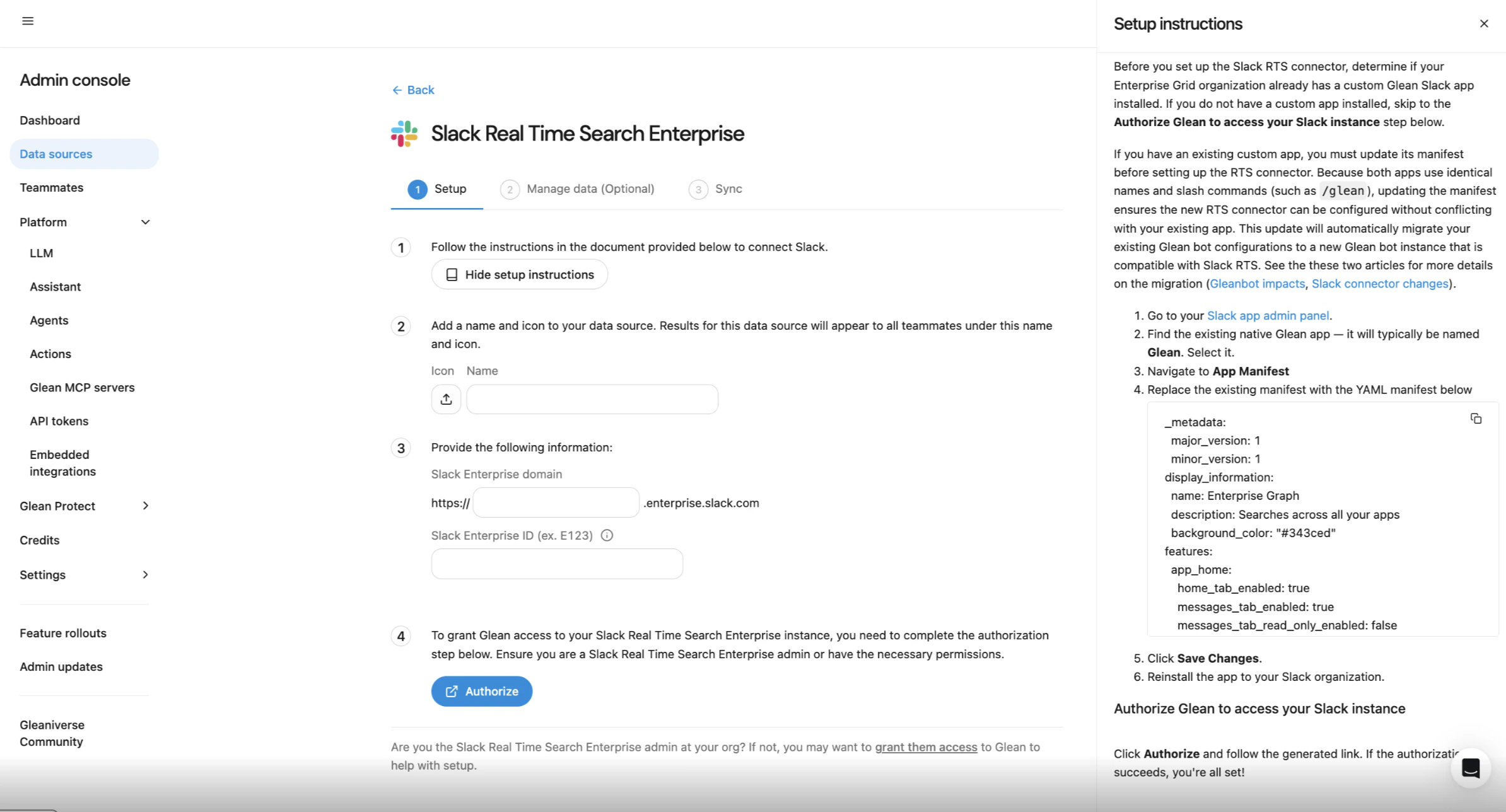Screen dimensions: 1506x812
Task: Click Hide setup instructions
Action: click(519, 274)
